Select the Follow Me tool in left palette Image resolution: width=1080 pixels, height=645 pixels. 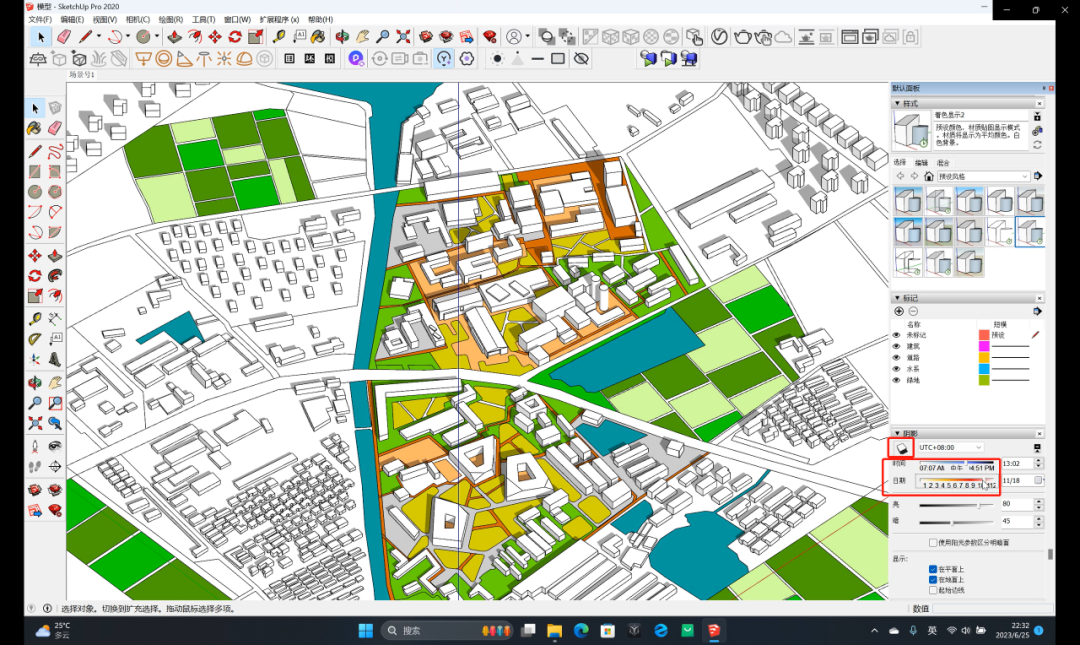click(55, 276)
